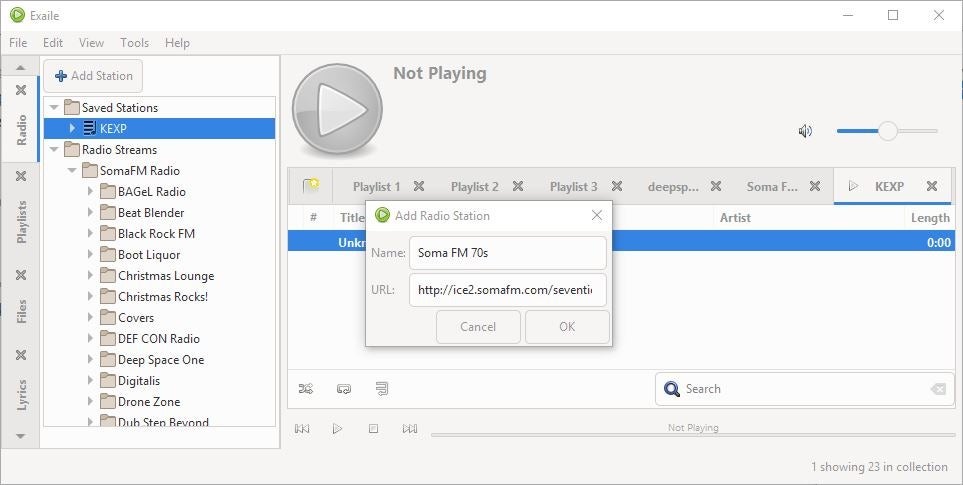Collapse the SomaFM Radio tree

pyautogui.click(x=72, y=171)
